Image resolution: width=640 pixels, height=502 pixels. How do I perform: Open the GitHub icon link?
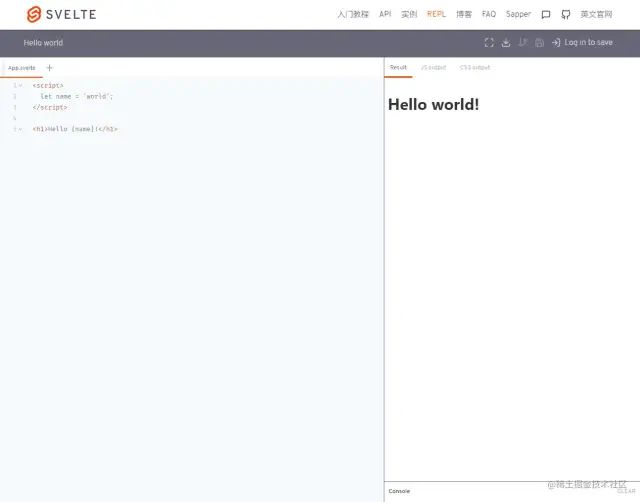(x=566, y=15)
